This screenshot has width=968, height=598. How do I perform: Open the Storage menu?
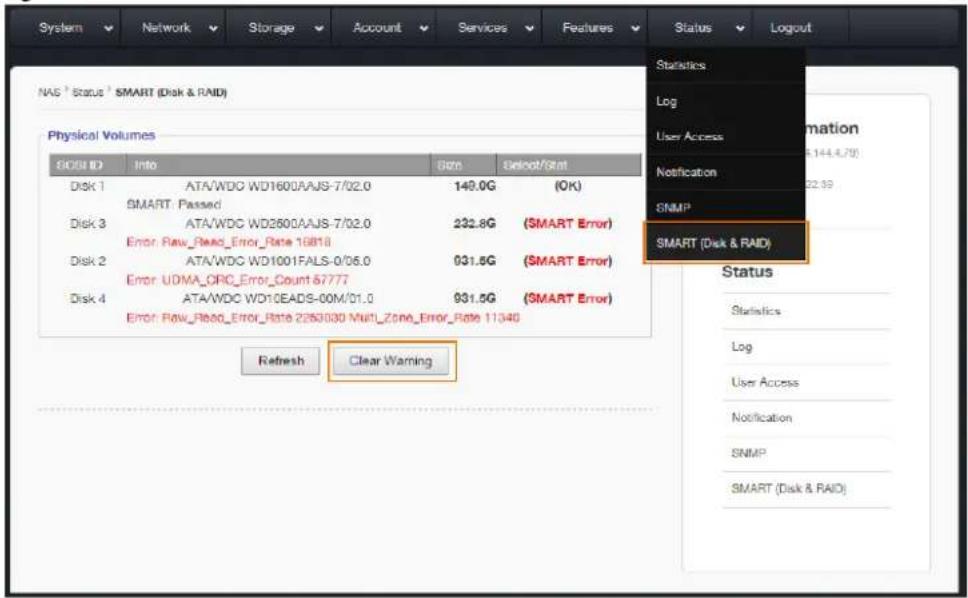pyautogui.click(x=271, y=28)
